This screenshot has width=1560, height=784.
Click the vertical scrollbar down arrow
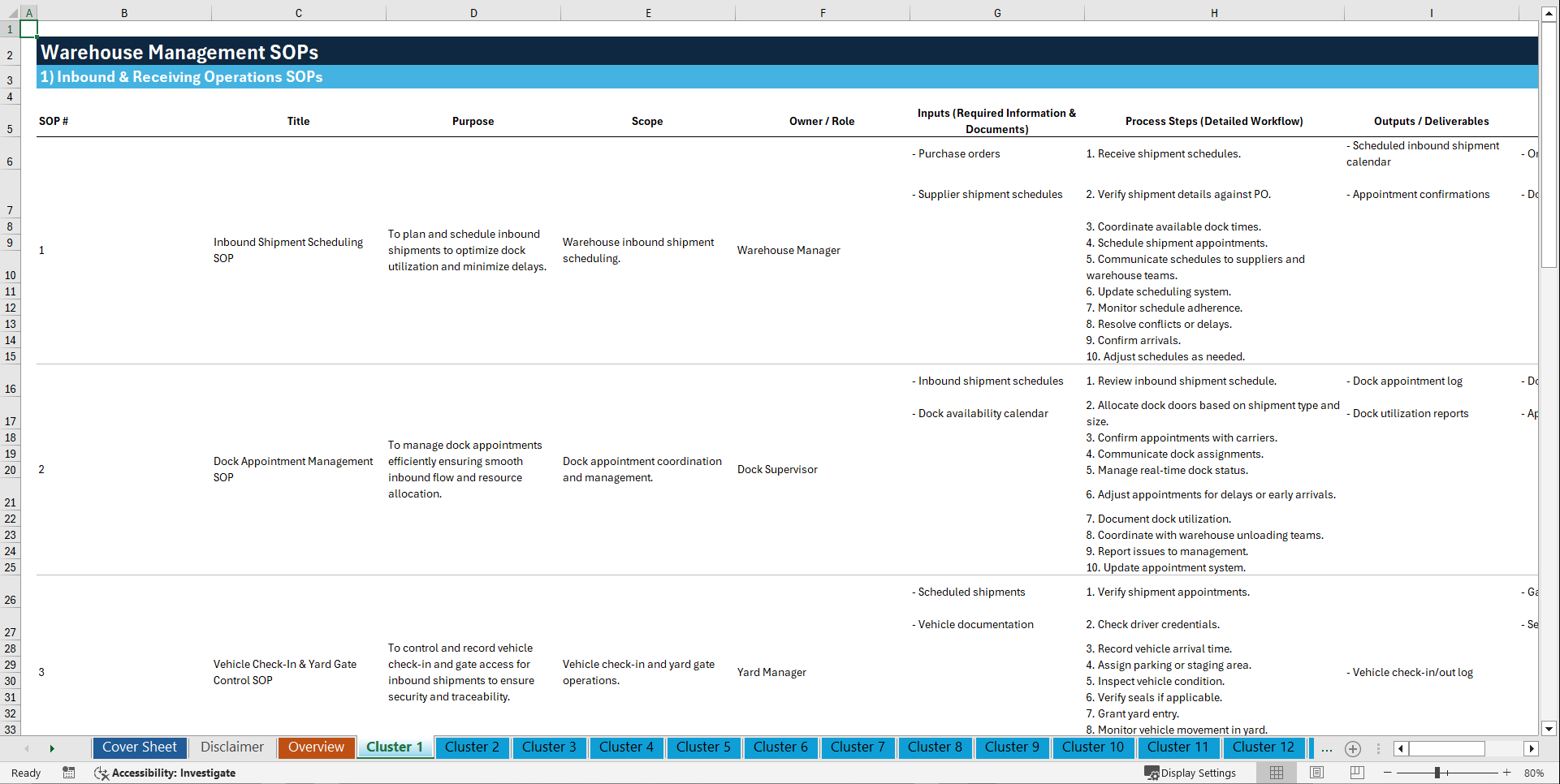(1549, 729)
